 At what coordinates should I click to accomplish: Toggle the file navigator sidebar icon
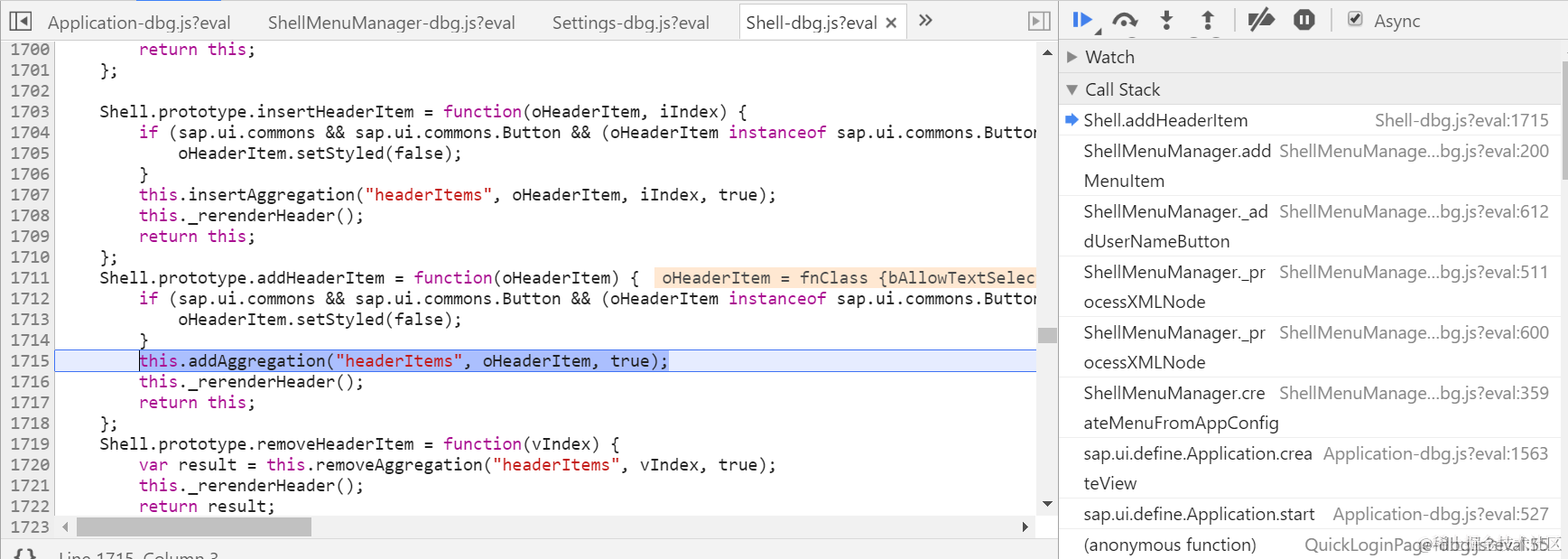pos(21,21)
